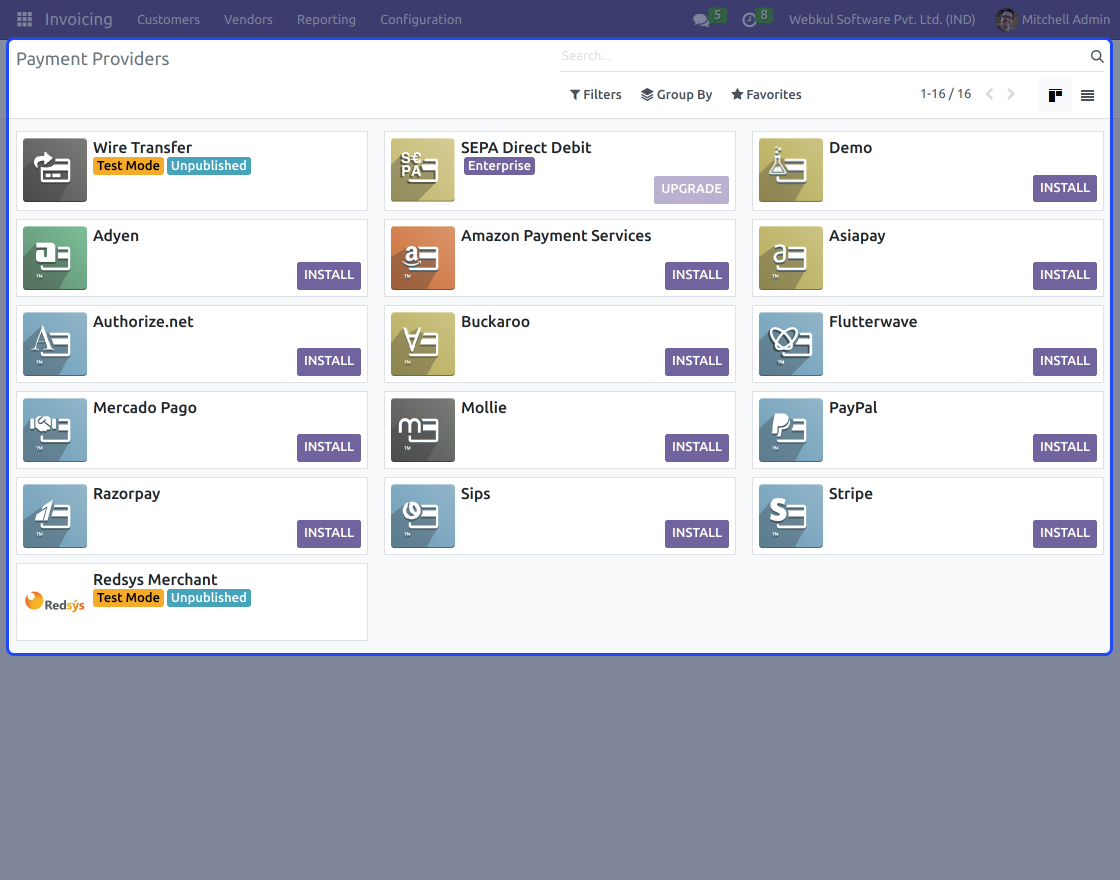Install the PayPal provider

pyautogui.click(x=1064, y=447)
